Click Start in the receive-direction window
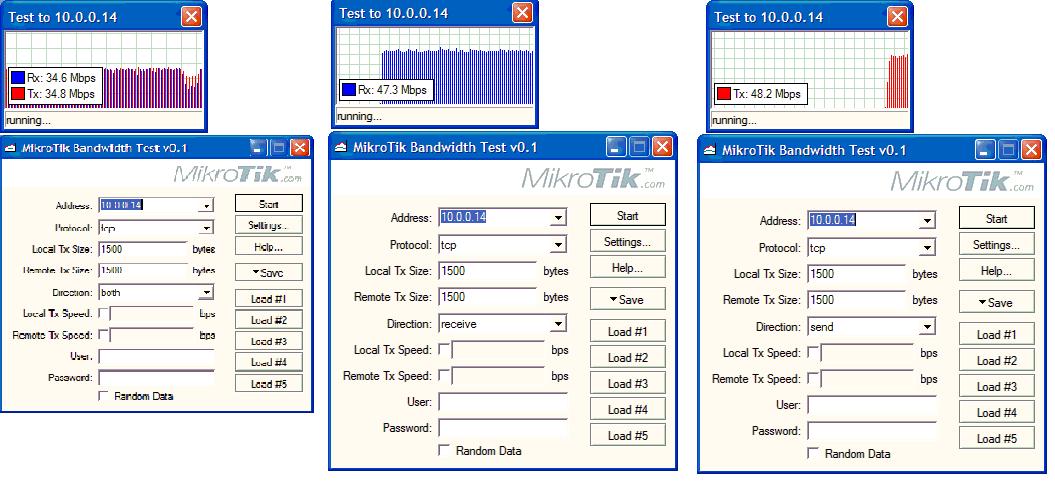 628,215
